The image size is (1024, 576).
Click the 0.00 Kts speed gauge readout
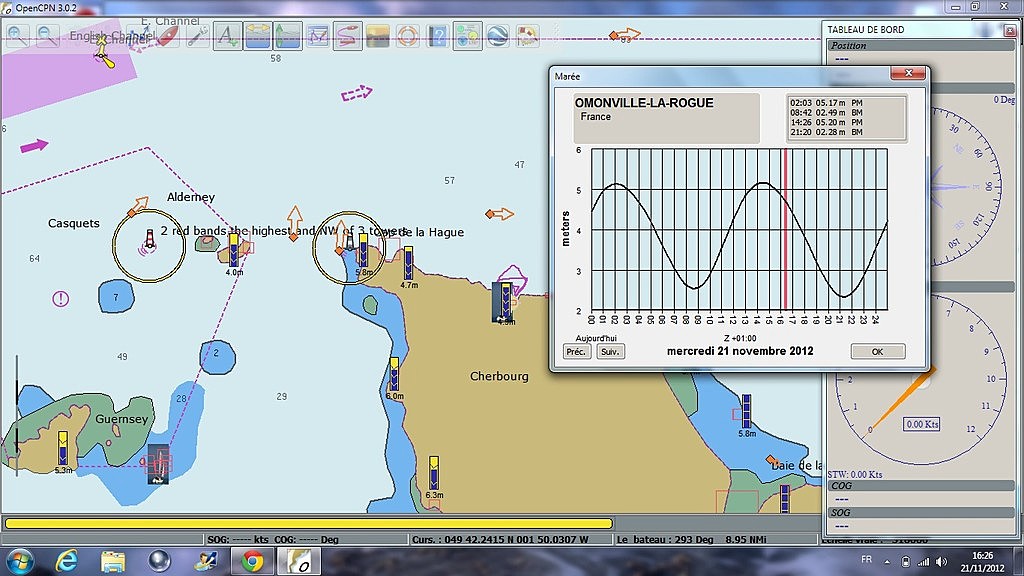(x=922, y=424)
